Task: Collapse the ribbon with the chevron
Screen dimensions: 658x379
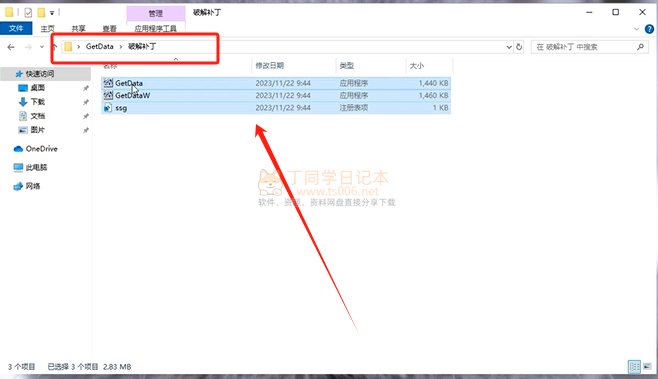Action: tap(637, 29)
